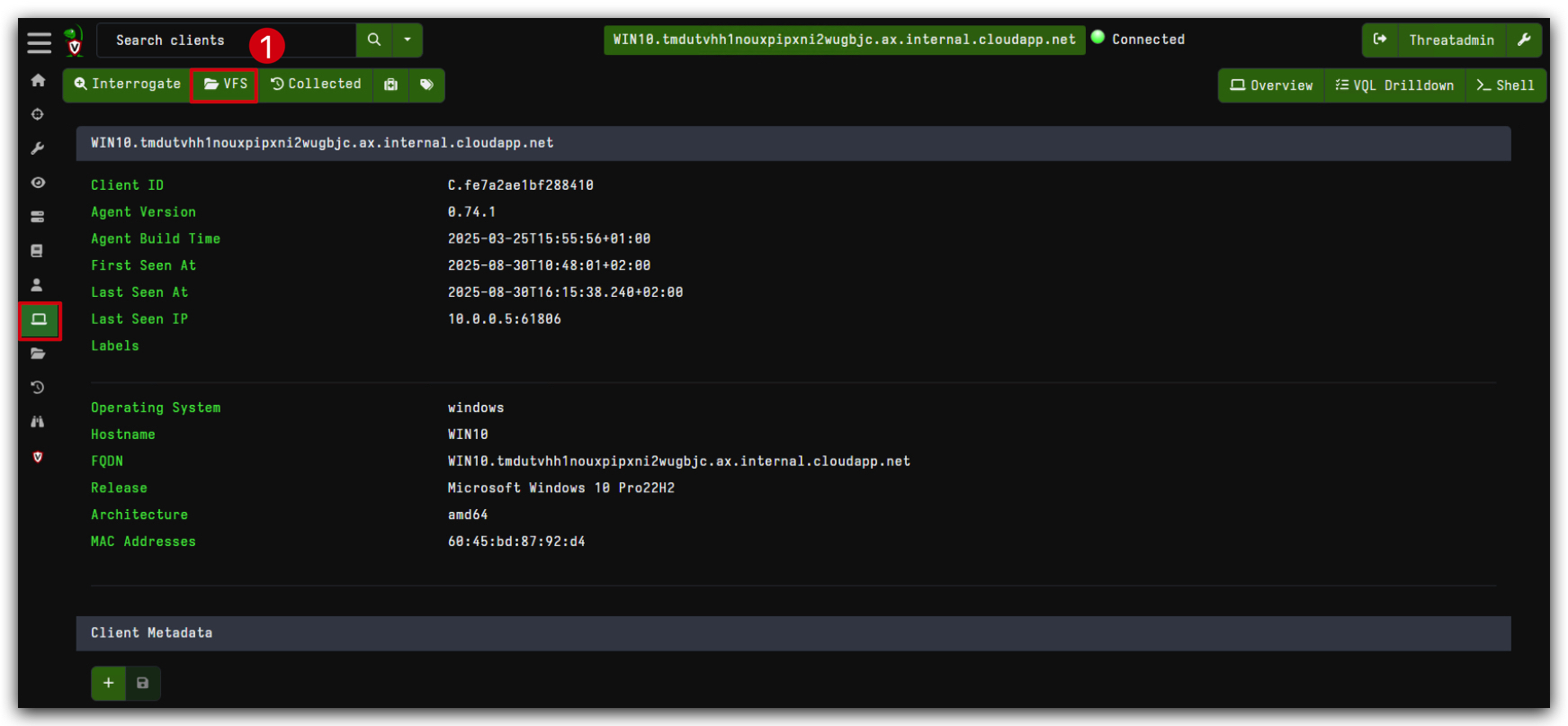The height and width of the screenshot is (726, 1568).
Task: Open Hunt Manager crosshair icon
Action: coord(38,114)
